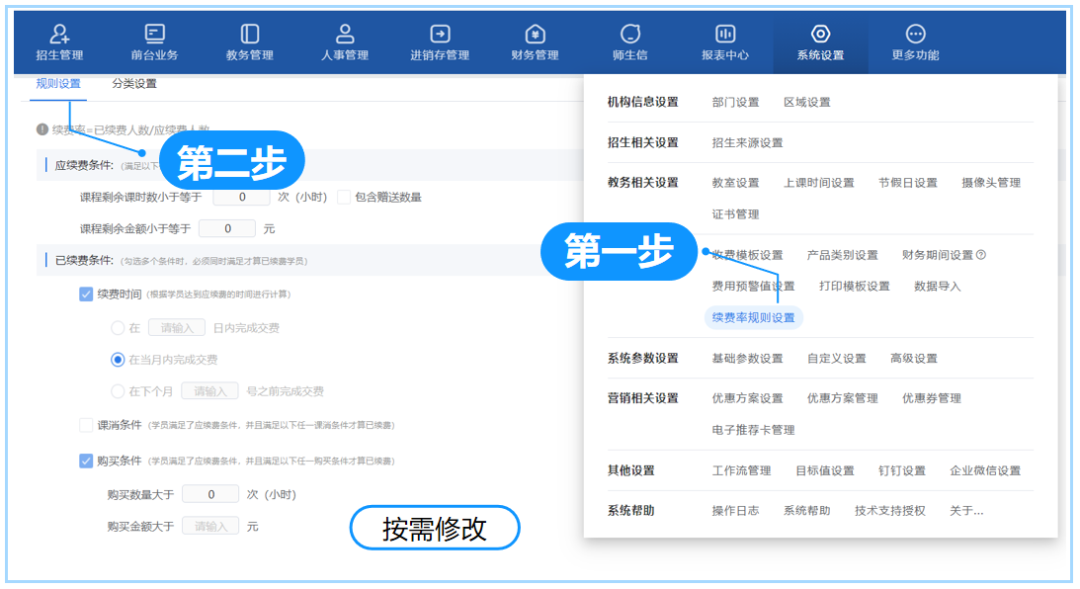Open 优惠券管理 from the settings menu
This screenshot has height=589, width=1080.
tap(931, 398)
